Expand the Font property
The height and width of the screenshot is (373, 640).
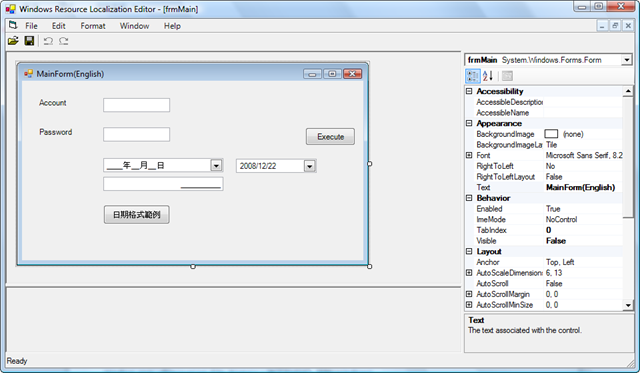pos(469,155)
